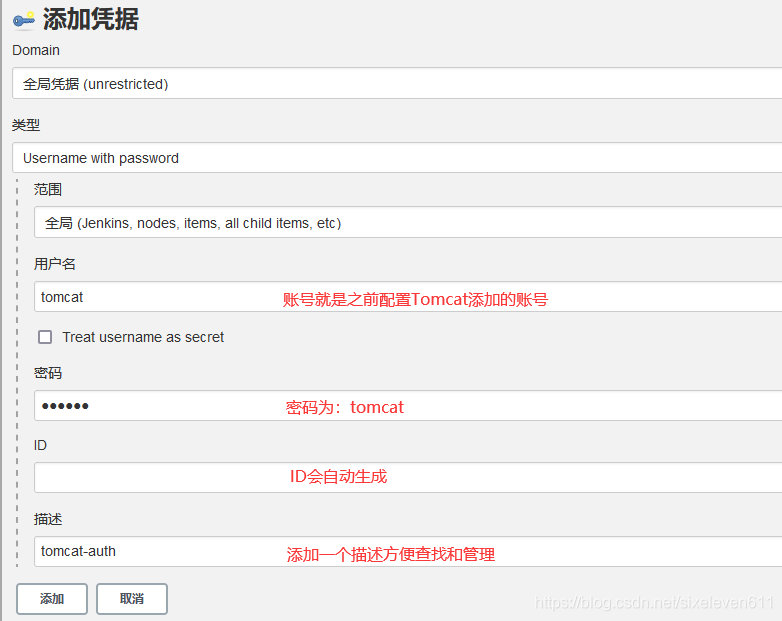
Task: Enable Treat username as secret checkbox
Action: click(x=45, y=337)
